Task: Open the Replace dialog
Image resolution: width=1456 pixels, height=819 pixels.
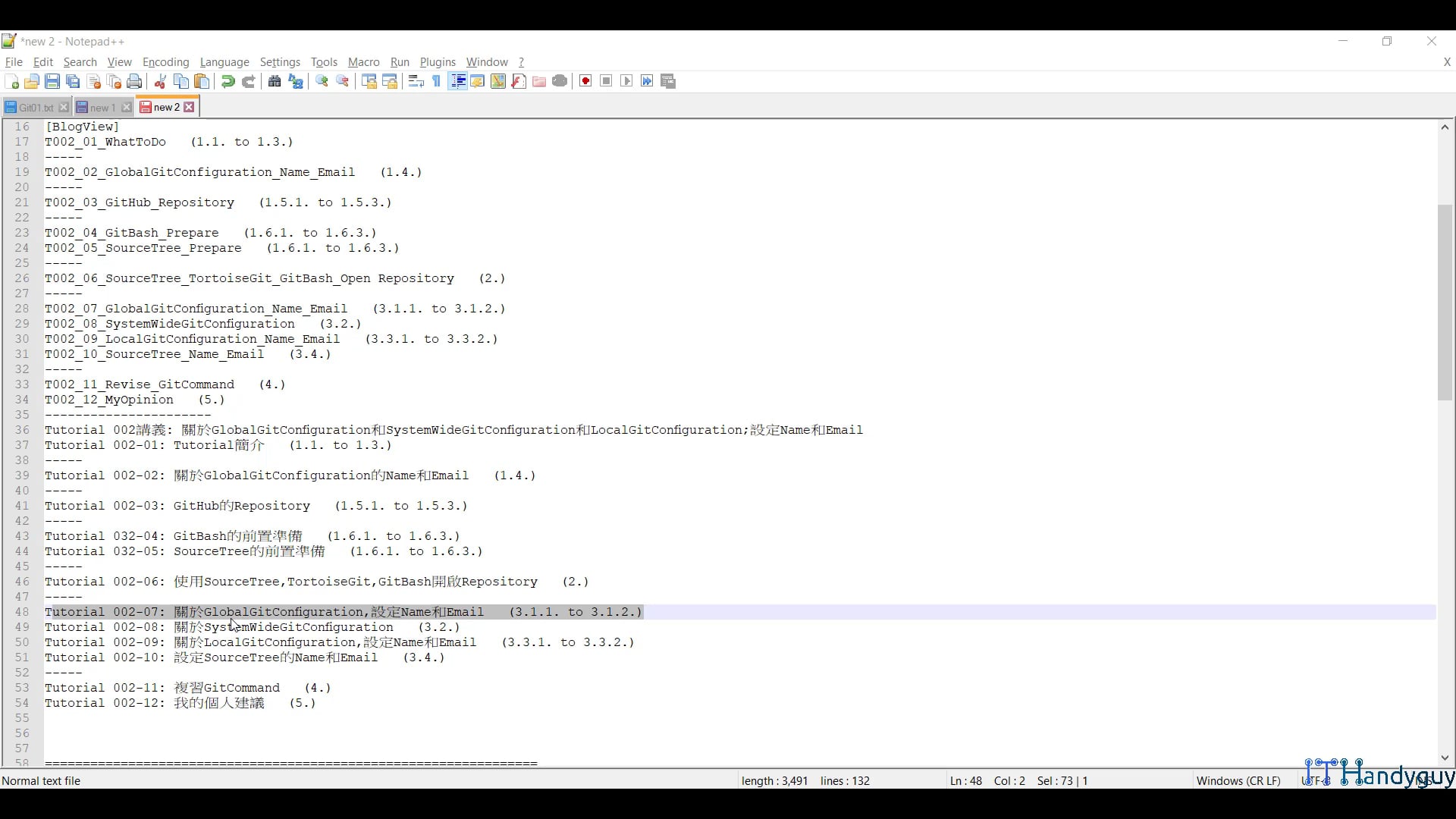Action: tap(296, 81)
